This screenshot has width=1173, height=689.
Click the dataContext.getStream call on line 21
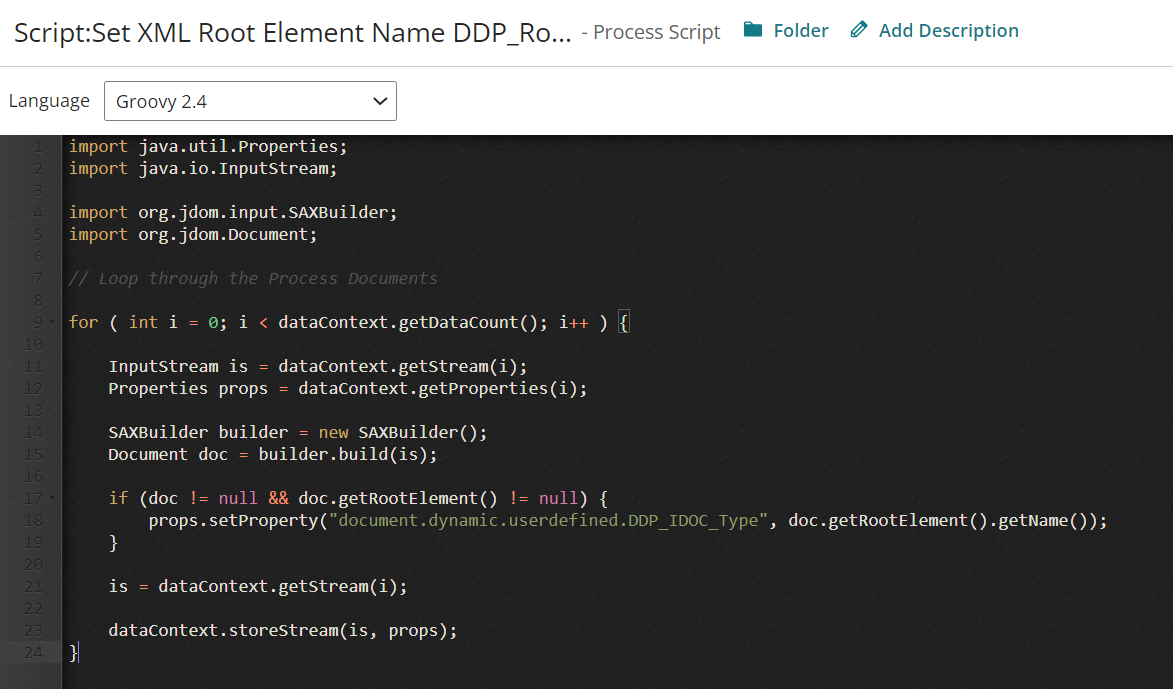pos(280,585)
